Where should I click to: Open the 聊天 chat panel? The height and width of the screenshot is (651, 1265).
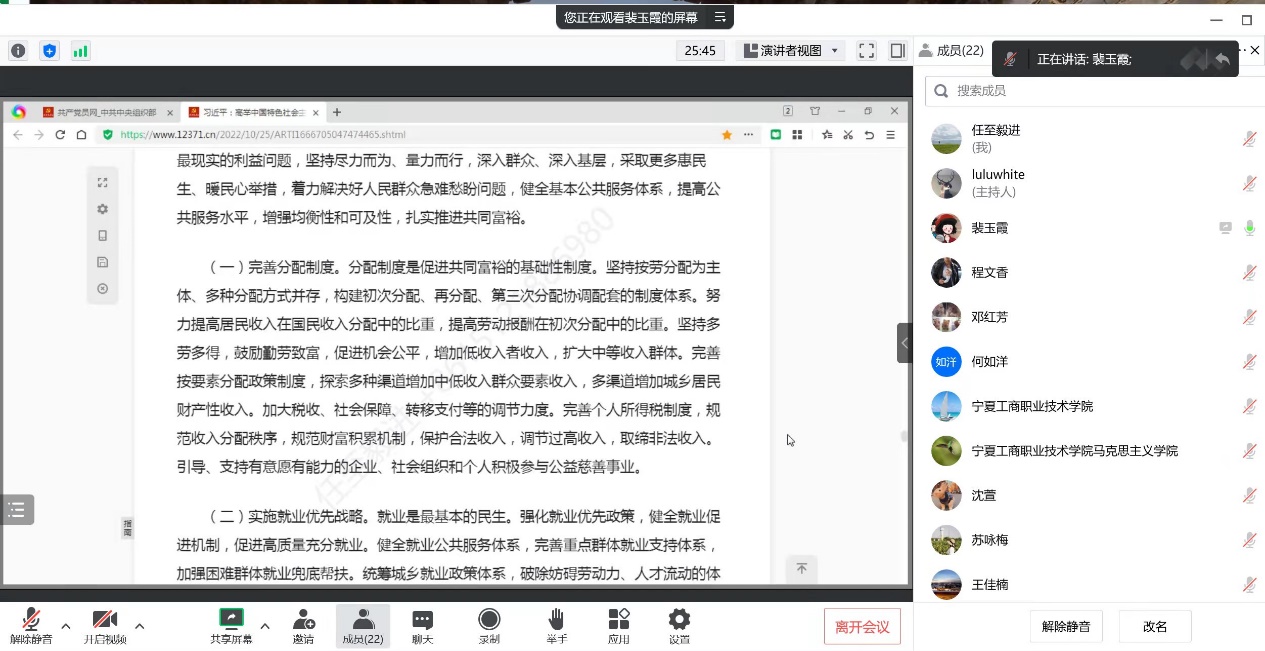pyautogui.click(x=423, y=626)
